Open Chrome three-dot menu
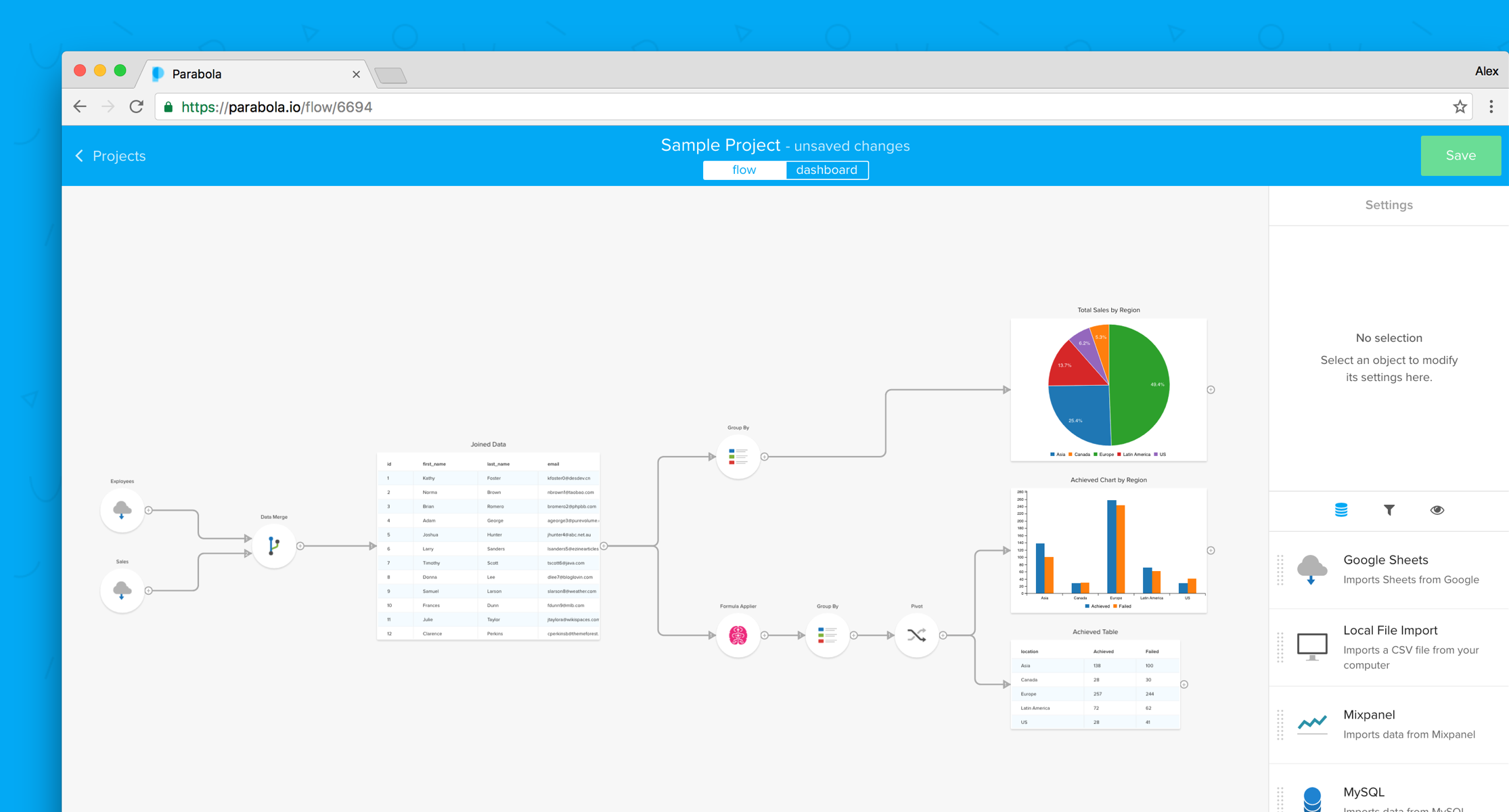 tap(1491, 107)
